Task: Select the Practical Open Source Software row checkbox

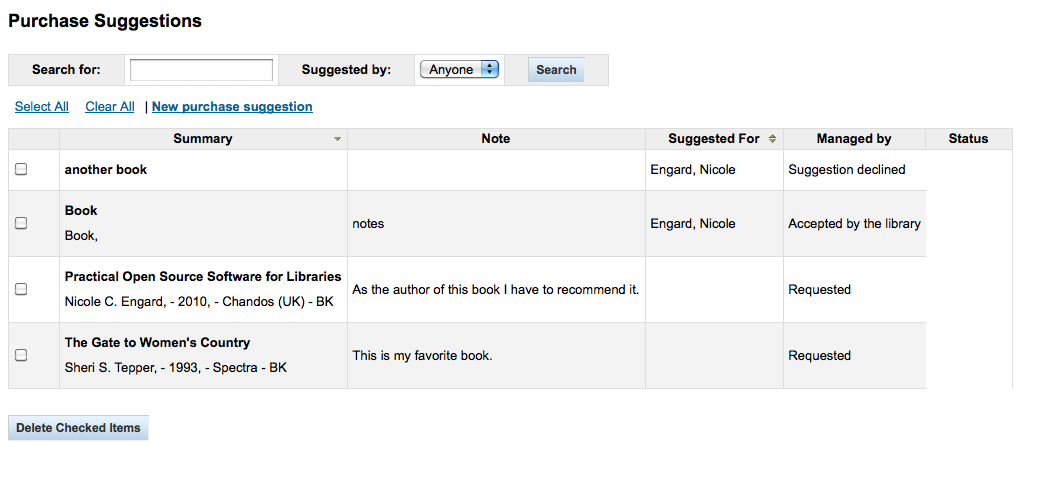Action: [x=21, y=289]
